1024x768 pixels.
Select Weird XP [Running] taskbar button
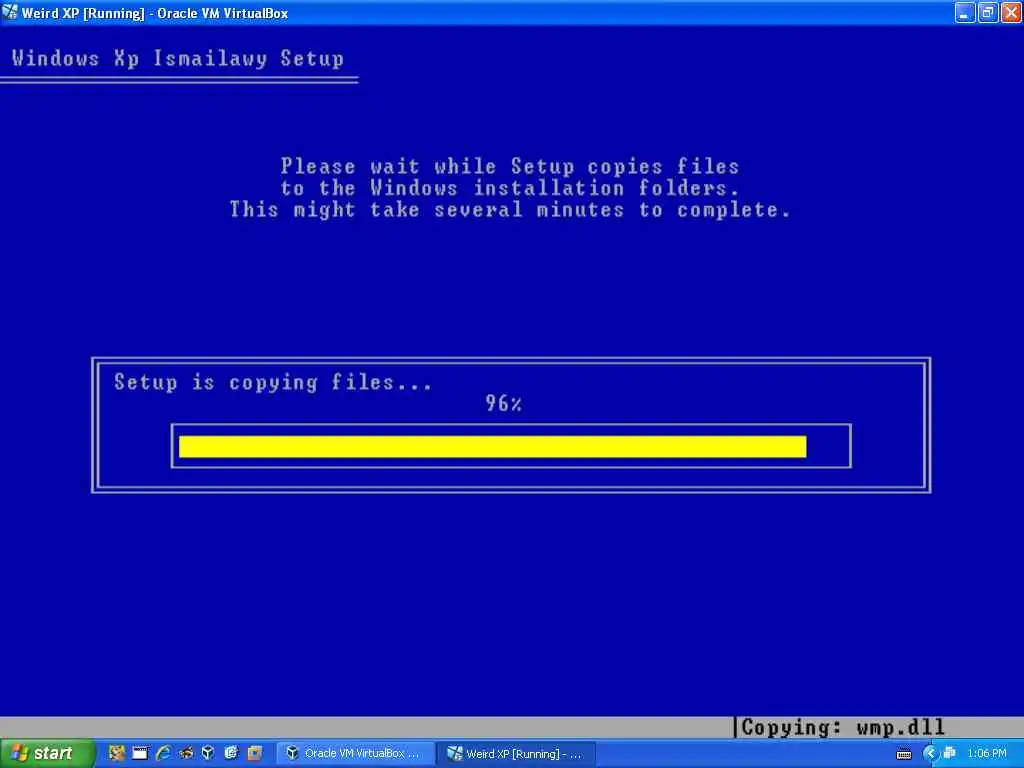click(x=516, y=754)
